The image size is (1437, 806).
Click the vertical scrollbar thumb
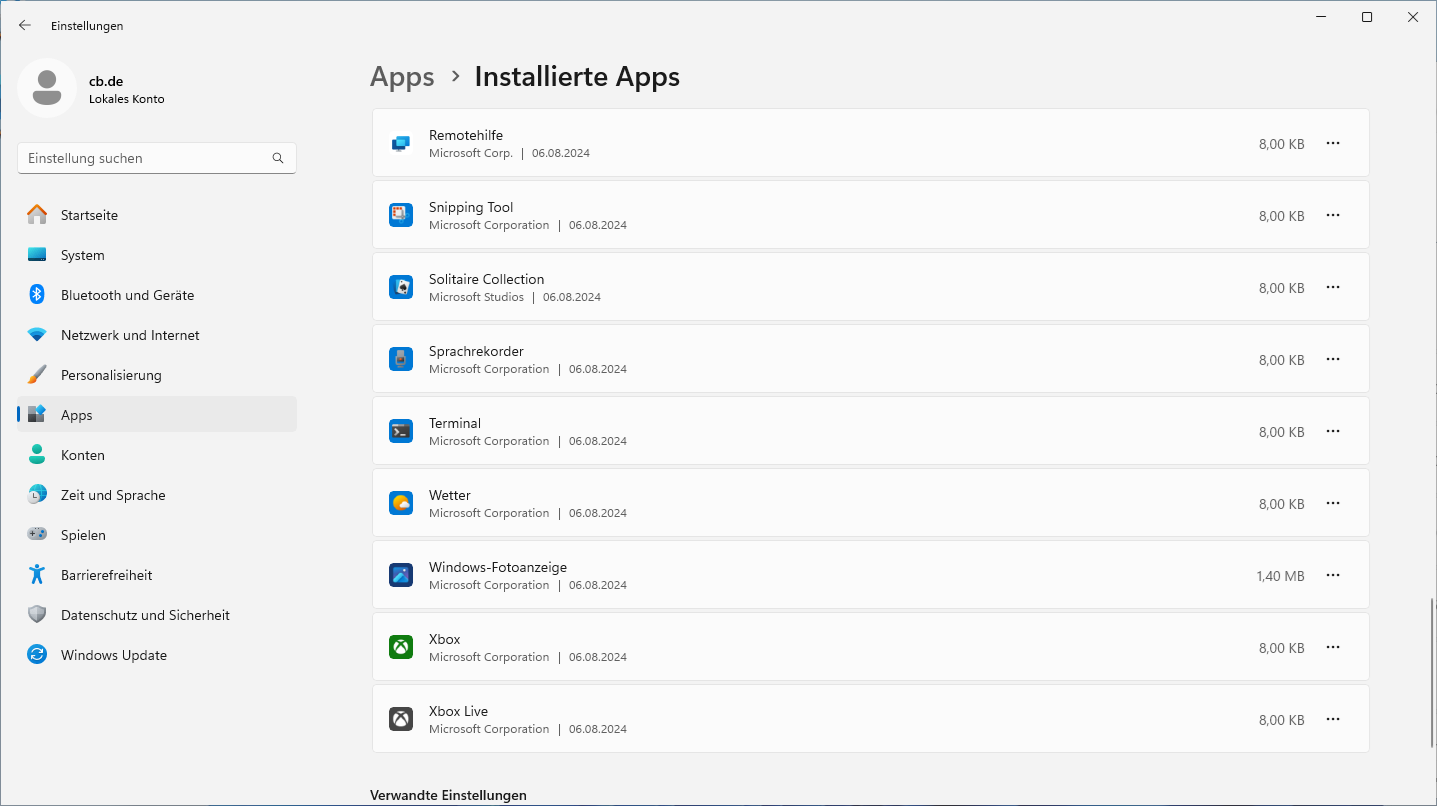coord(1432,671)
